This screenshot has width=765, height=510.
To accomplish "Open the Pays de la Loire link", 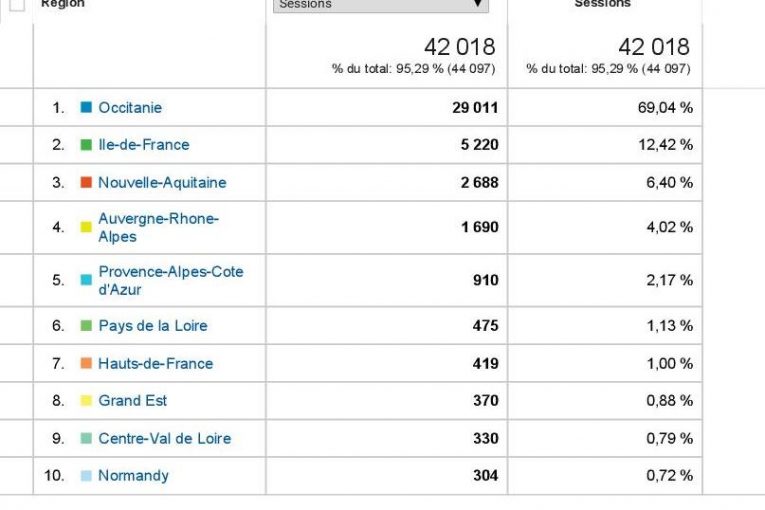I will (x=153, y=325).
